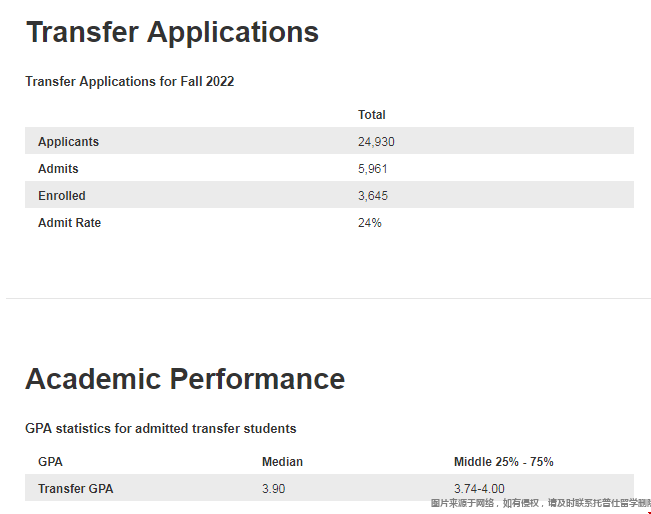
Task: Click the 'Middle 25% - 75%' column header
Action: tap(503, 462)
